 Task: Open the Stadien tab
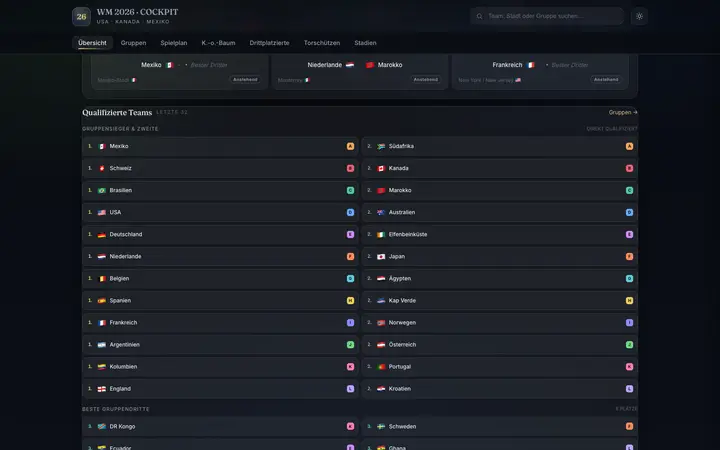click(365, 43)
